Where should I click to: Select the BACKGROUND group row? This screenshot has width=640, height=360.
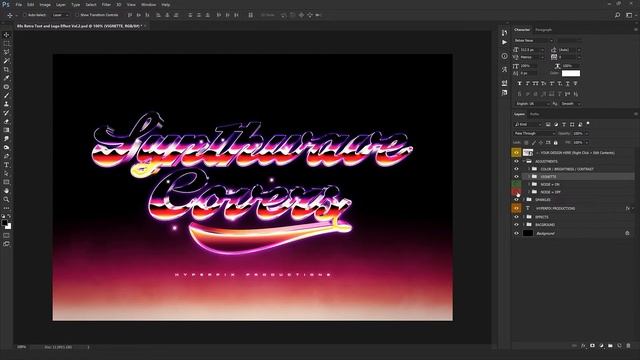click(573, 225)
